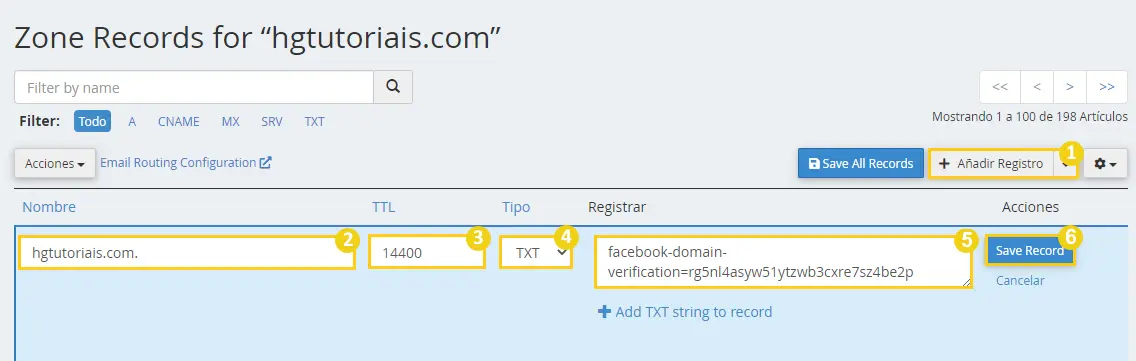Screen dimensions: 1136x361
Task: Jump to last page of records
Action: tap(1106, 87)
